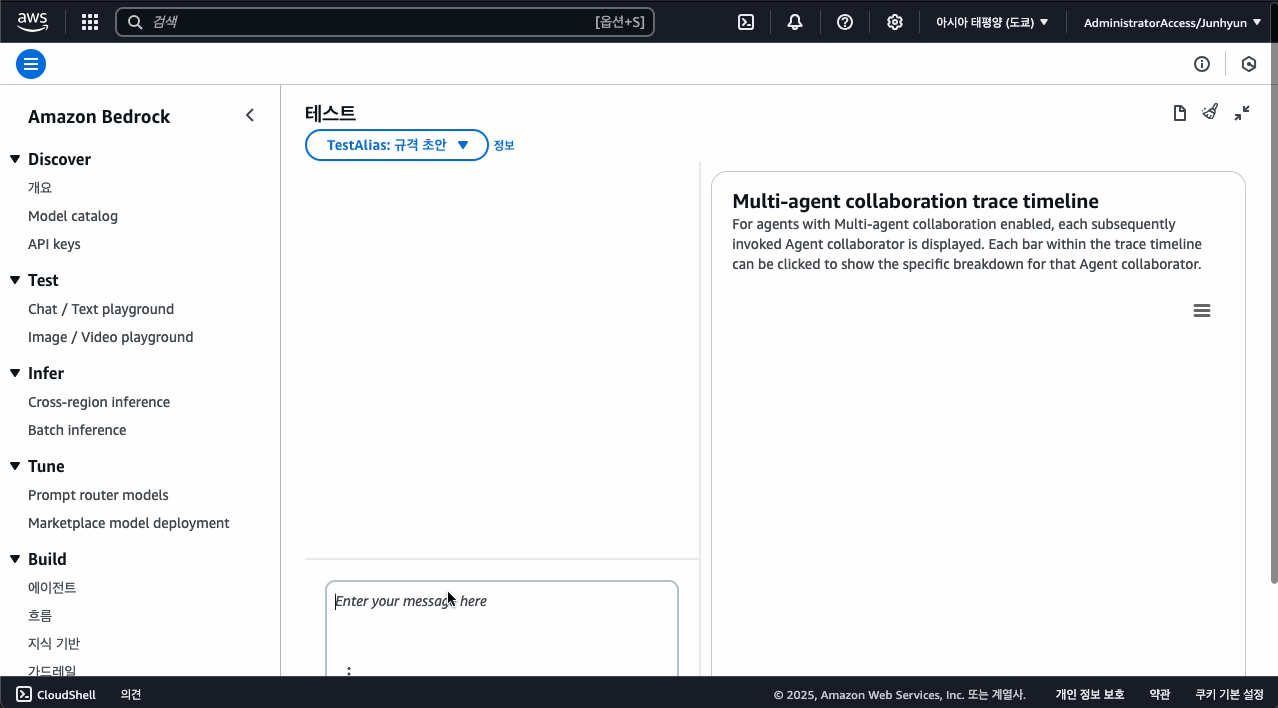Open the AdministratorAccess/Junhyun account menu
This screenshot has width=1278, height=708.
click(x=1172, y=22)
